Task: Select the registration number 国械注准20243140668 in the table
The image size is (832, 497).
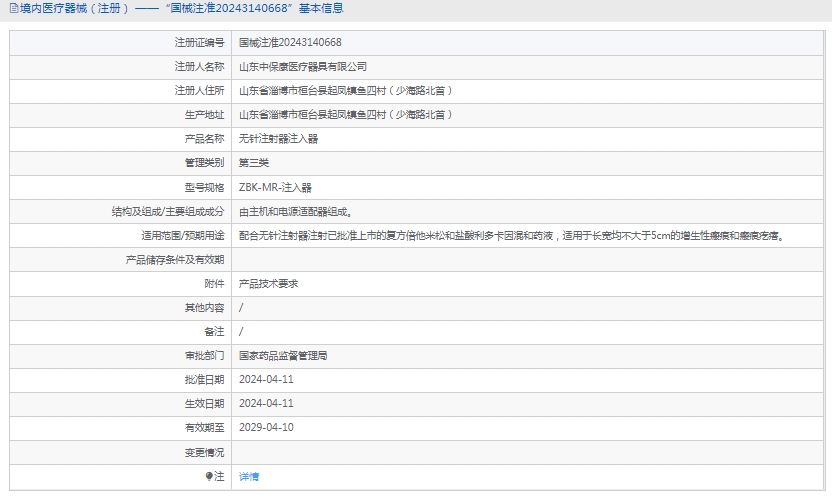Action: point(290,43)
